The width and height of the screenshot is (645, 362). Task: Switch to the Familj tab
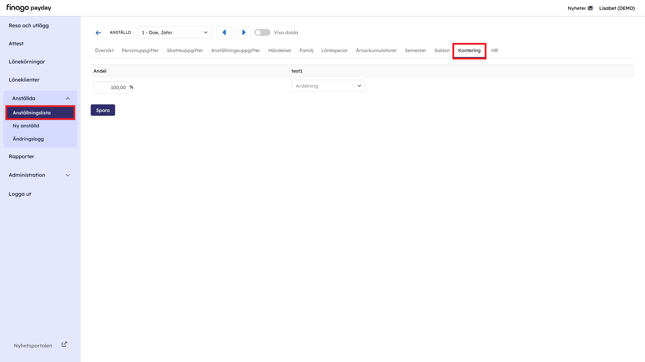coord(306,50)
